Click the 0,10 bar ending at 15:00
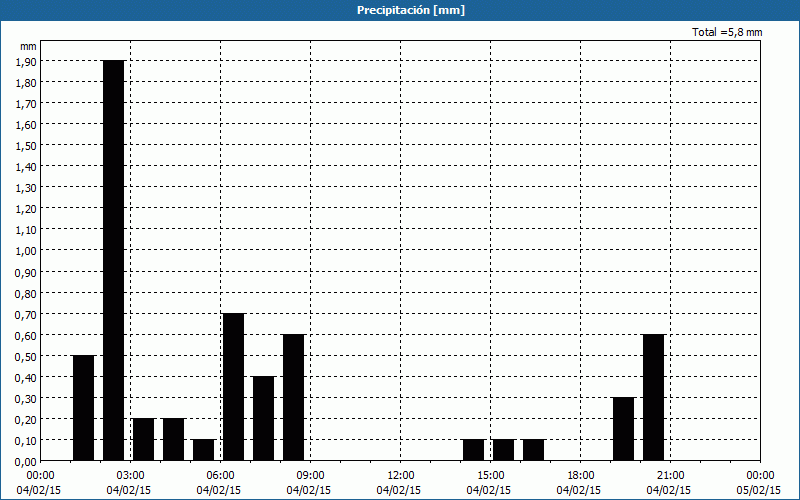Viewport: 800px width, 500px height. 474,450
